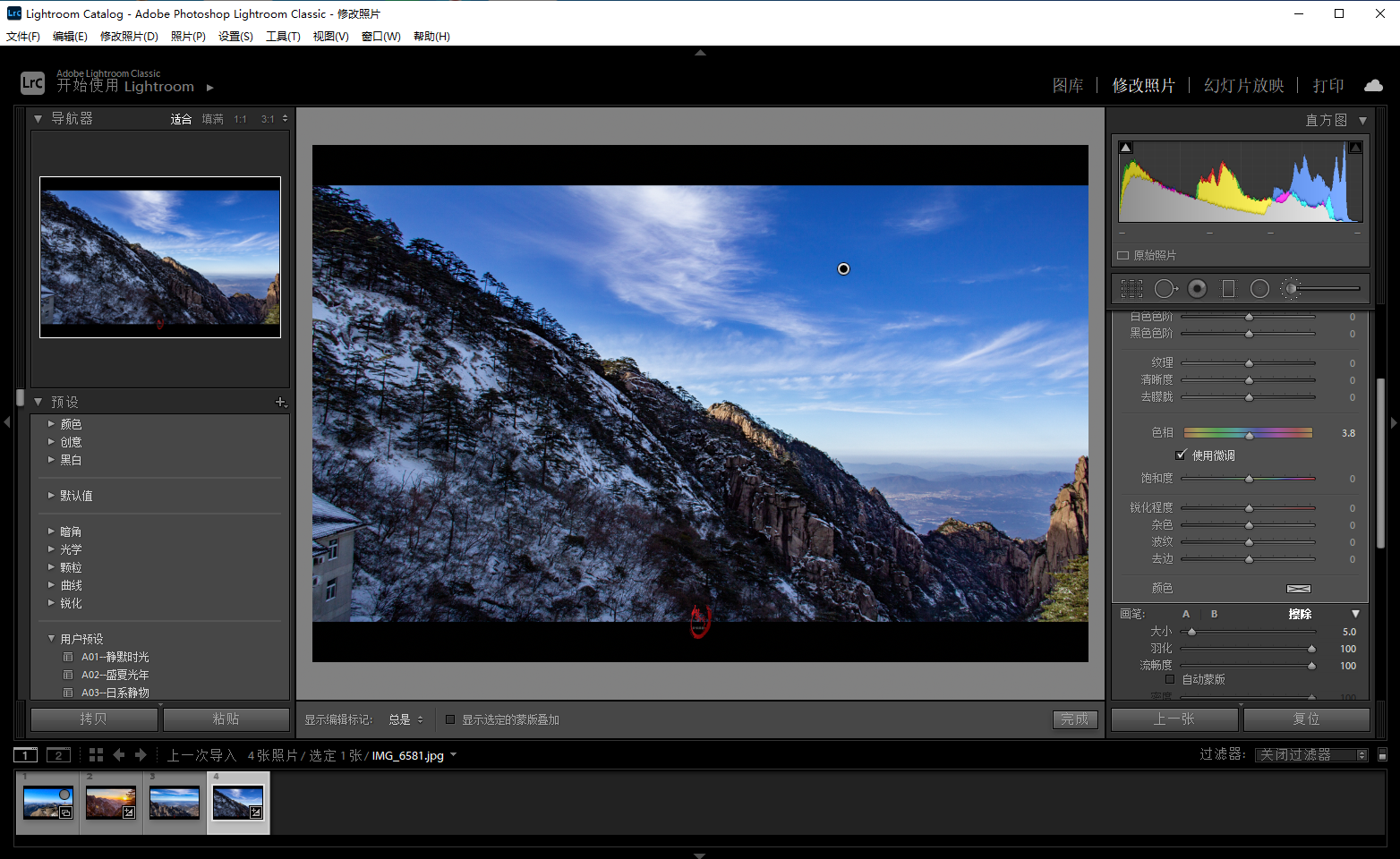Viewport: 1400px width, 859px height.
Task: Select filmstrip thumbnail 3
Action: point(175,803)
